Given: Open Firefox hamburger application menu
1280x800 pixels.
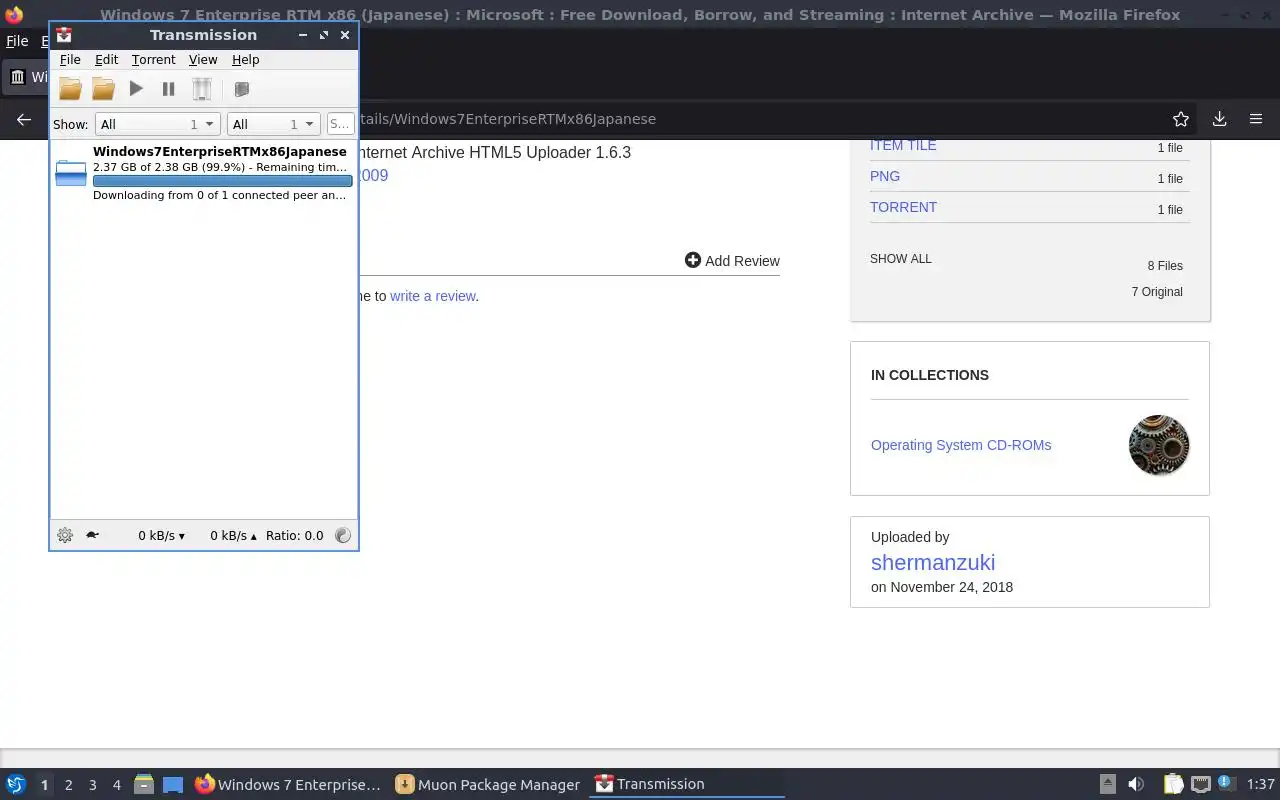Looking at the screenshot, I should 1256,119.
